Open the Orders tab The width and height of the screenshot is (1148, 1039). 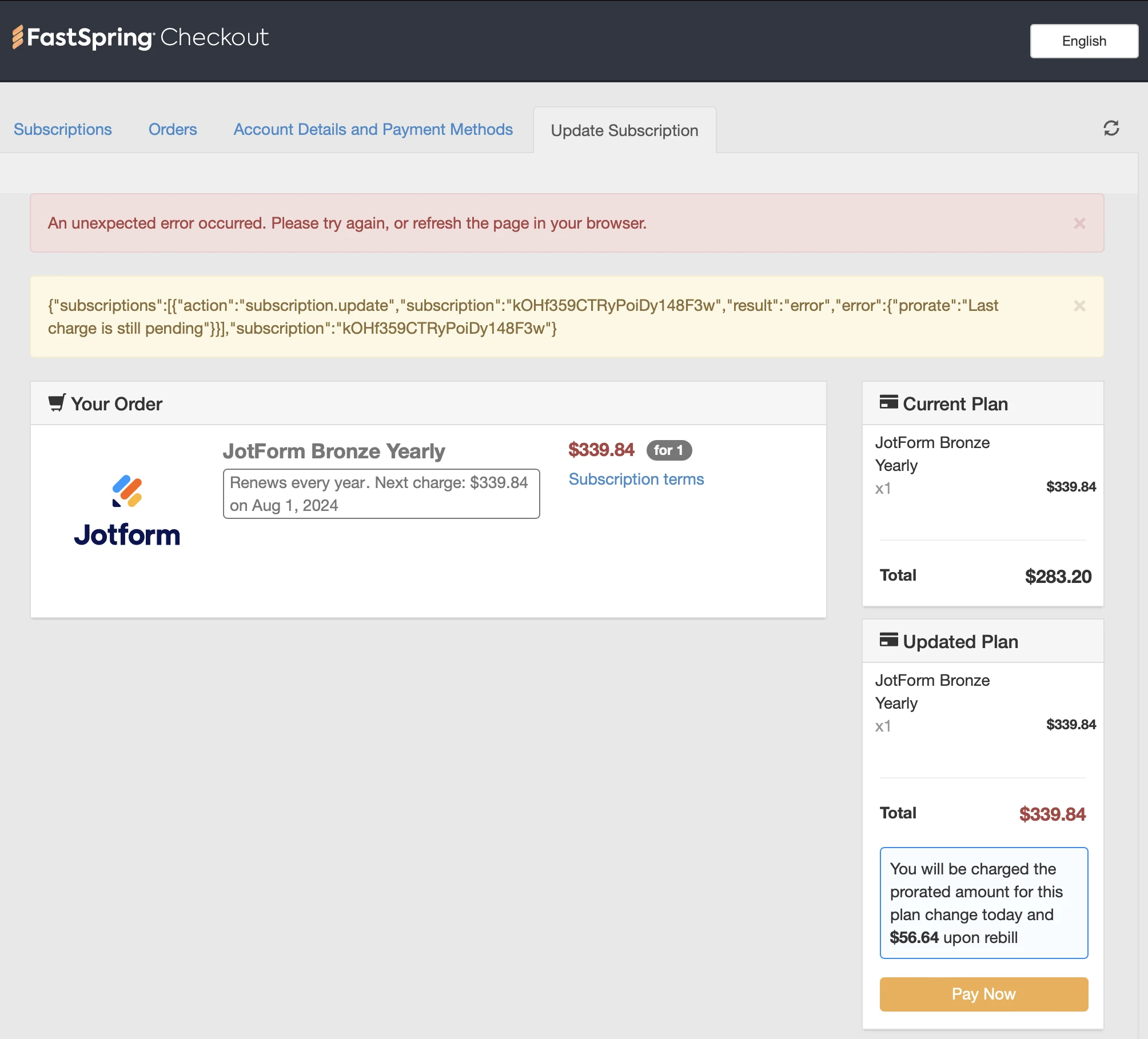coord(172,129)
